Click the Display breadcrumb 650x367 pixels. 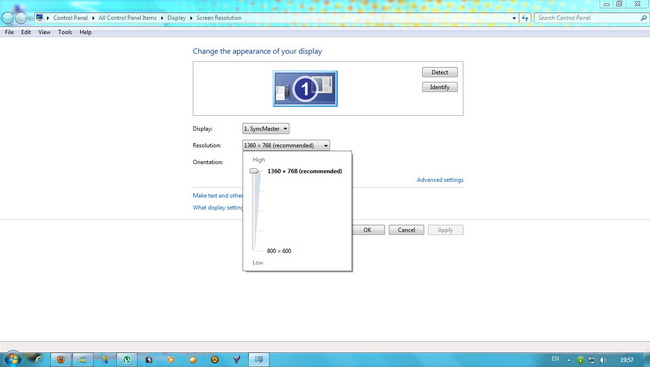pyautogui.click(x=176, y=18)
